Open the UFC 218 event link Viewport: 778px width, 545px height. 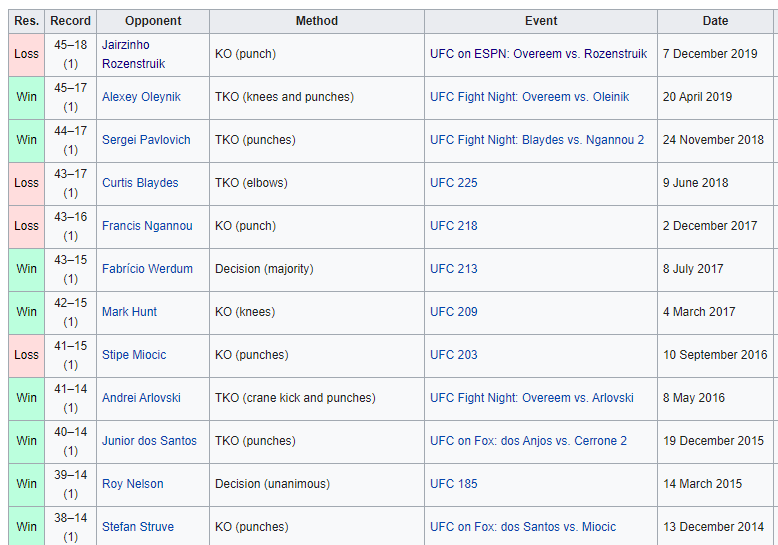tap(454, 226)
